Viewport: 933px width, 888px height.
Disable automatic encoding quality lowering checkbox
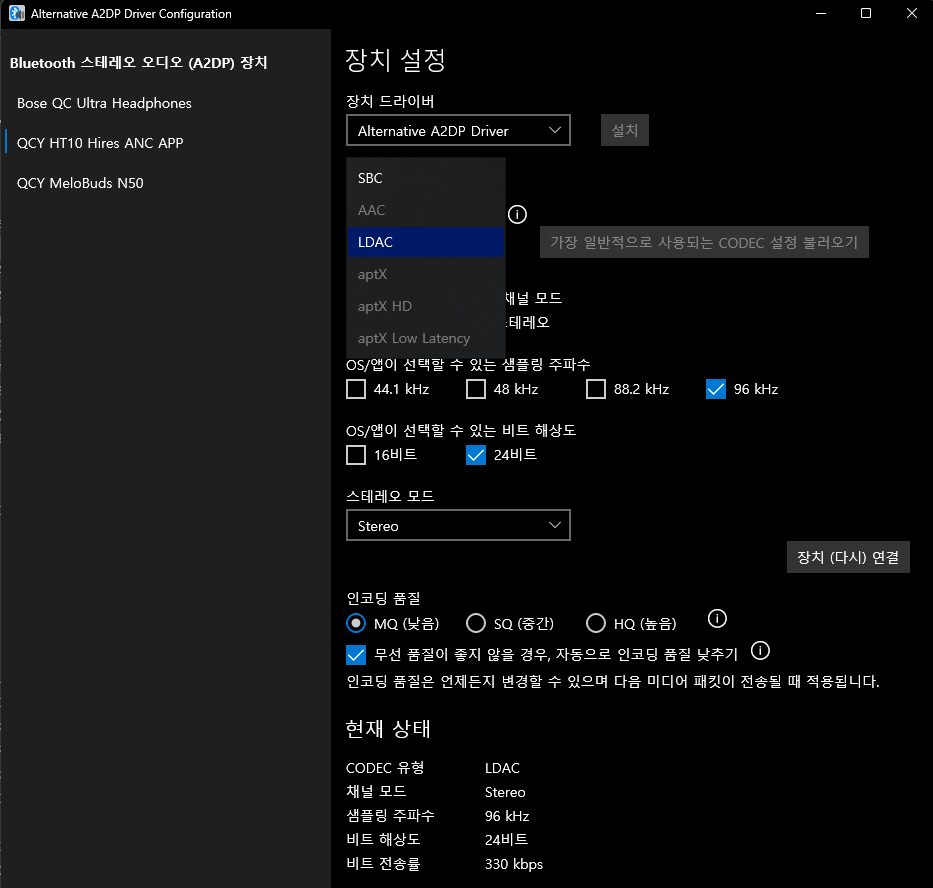(x=355, y=655)
